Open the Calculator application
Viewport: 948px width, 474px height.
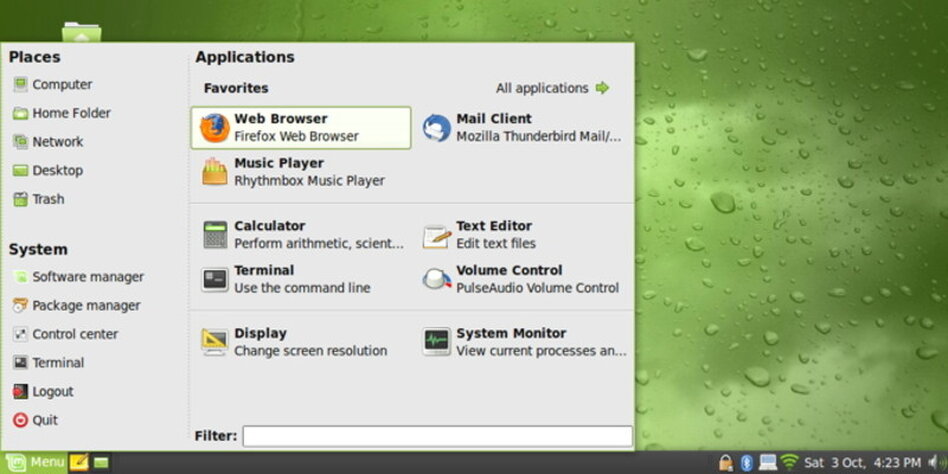coord(302,235)
